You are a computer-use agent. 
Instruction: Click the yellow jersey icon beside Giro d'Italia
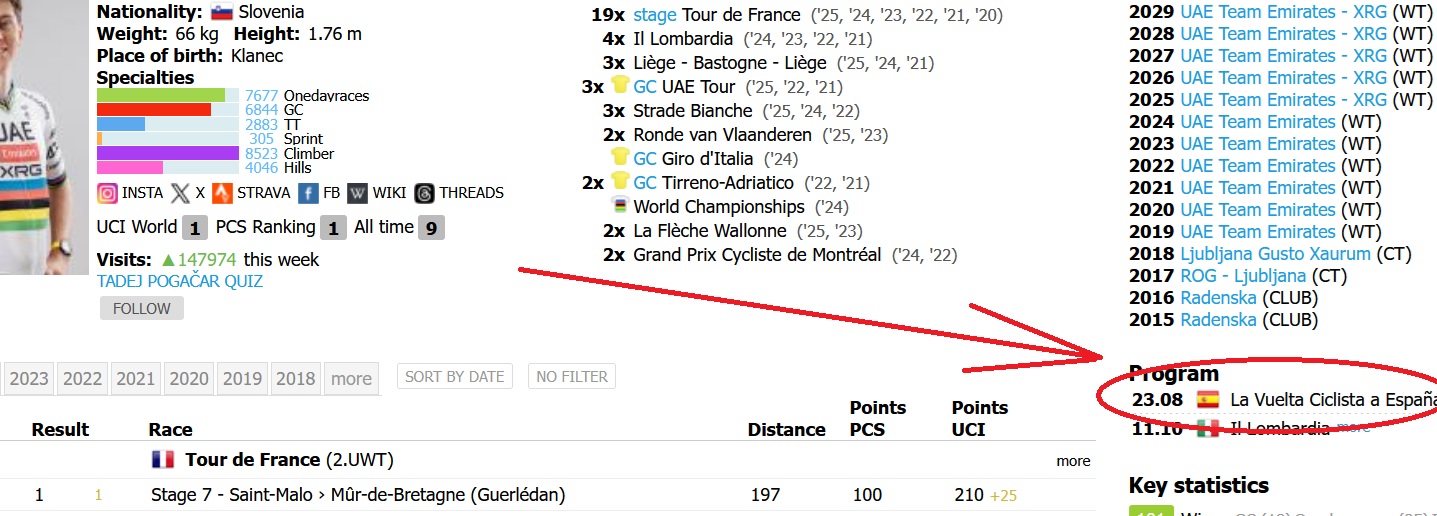[620, 158]
